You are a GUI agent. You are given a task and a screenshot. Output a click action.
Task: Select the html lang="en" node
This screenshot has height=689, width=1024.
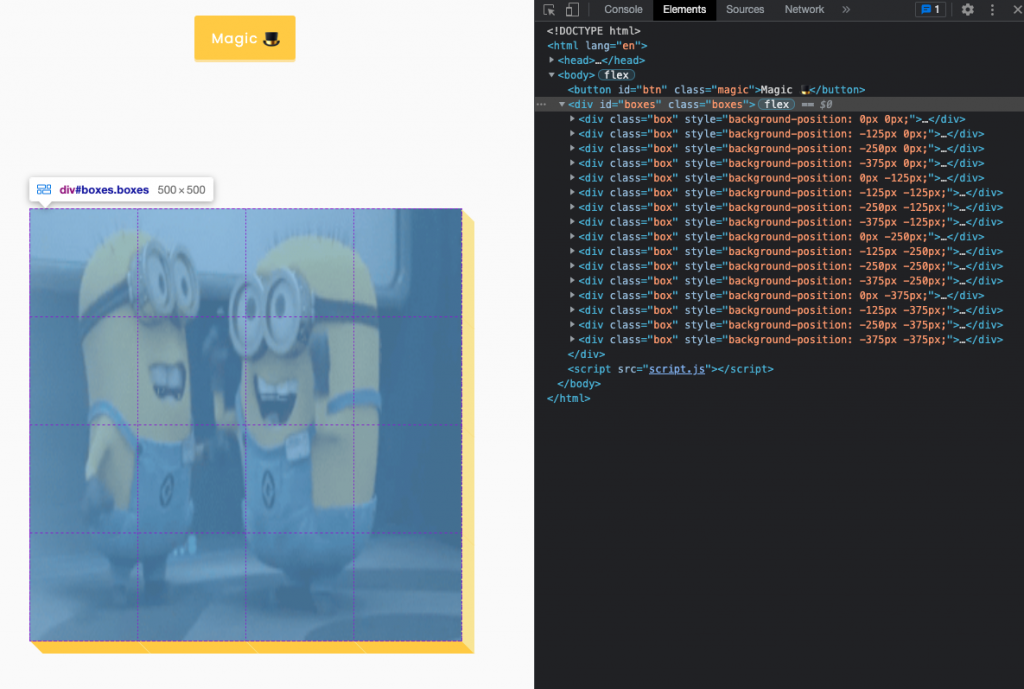point(597,46)
